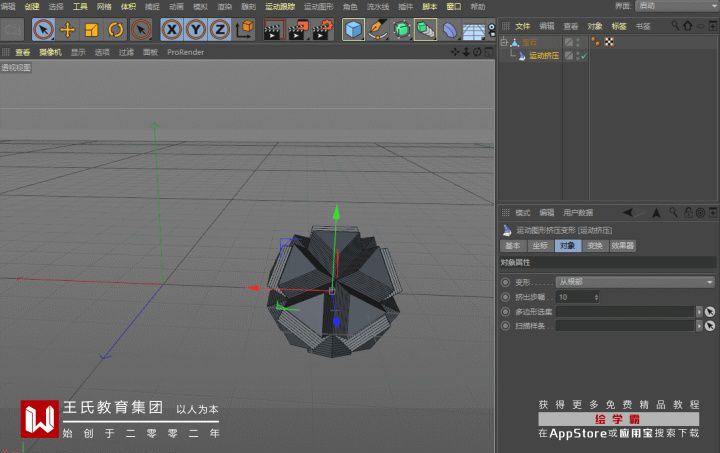Select the Rotate tool circular arrows icon
720x453 pixels.
(115, 30)
